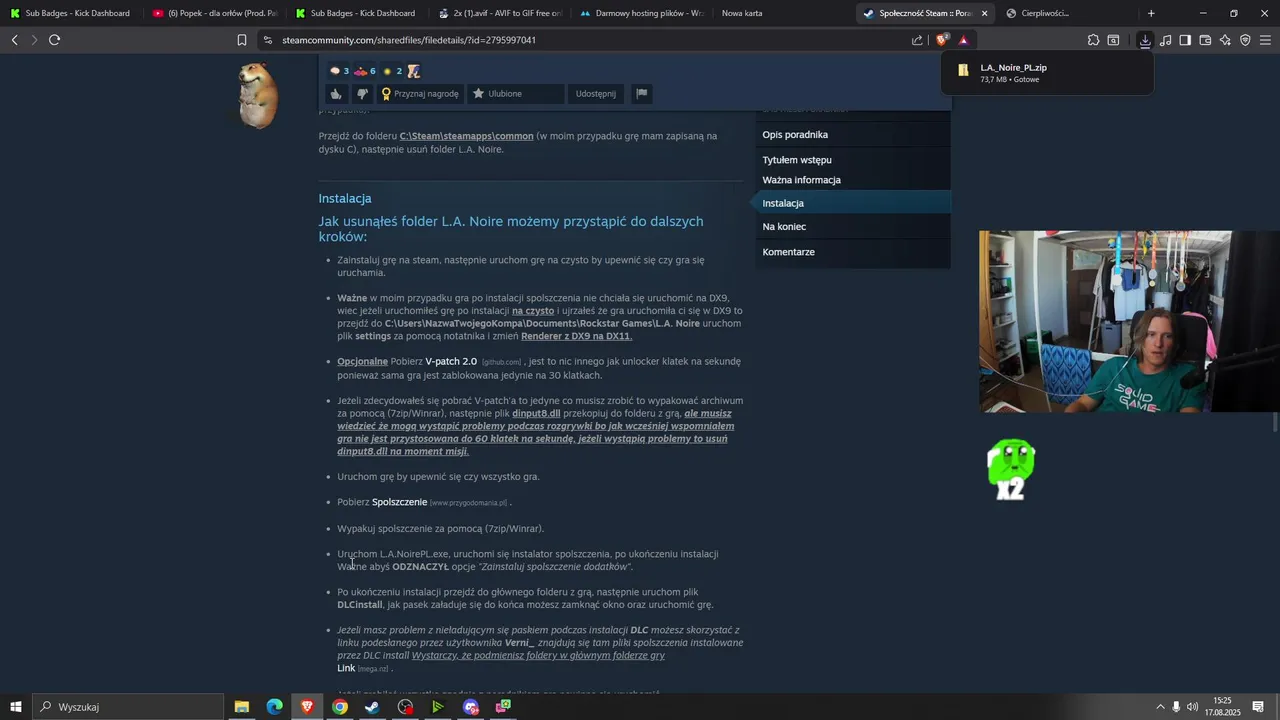This screenshot has width=1280, height=720.
Task: Expand hidden system tray icons chevron
Action: 1160,707
